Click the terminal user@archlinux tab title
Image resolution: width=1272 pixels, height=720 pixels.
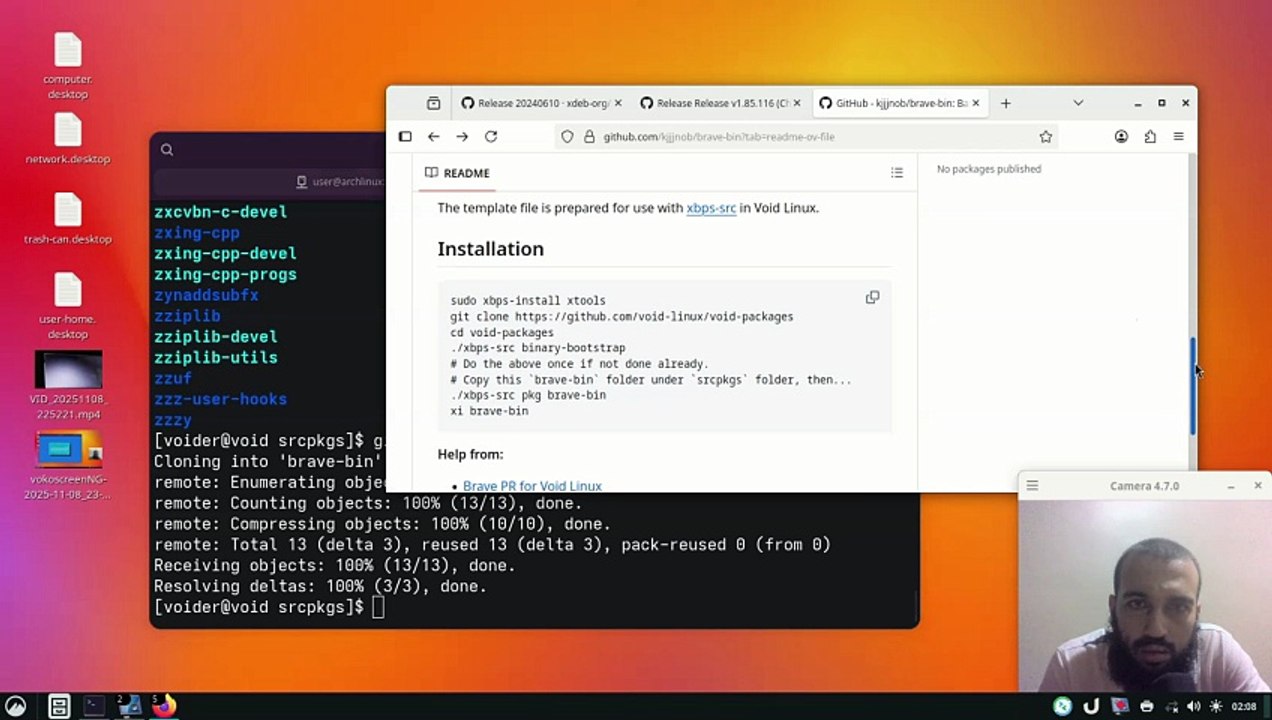(x=340, y=182)
